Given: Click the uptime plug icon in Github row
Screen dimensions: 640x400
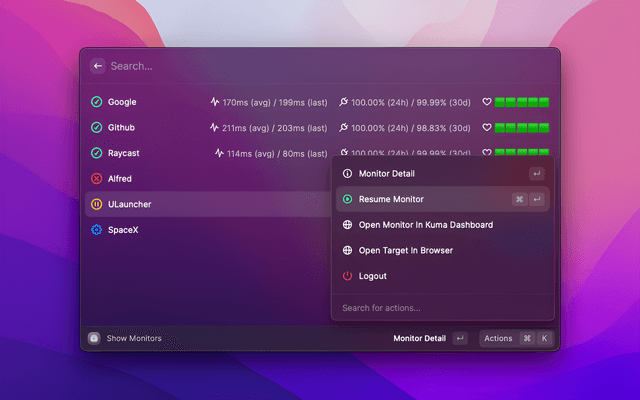Looking at the screenshot, I should pos(344,128).
